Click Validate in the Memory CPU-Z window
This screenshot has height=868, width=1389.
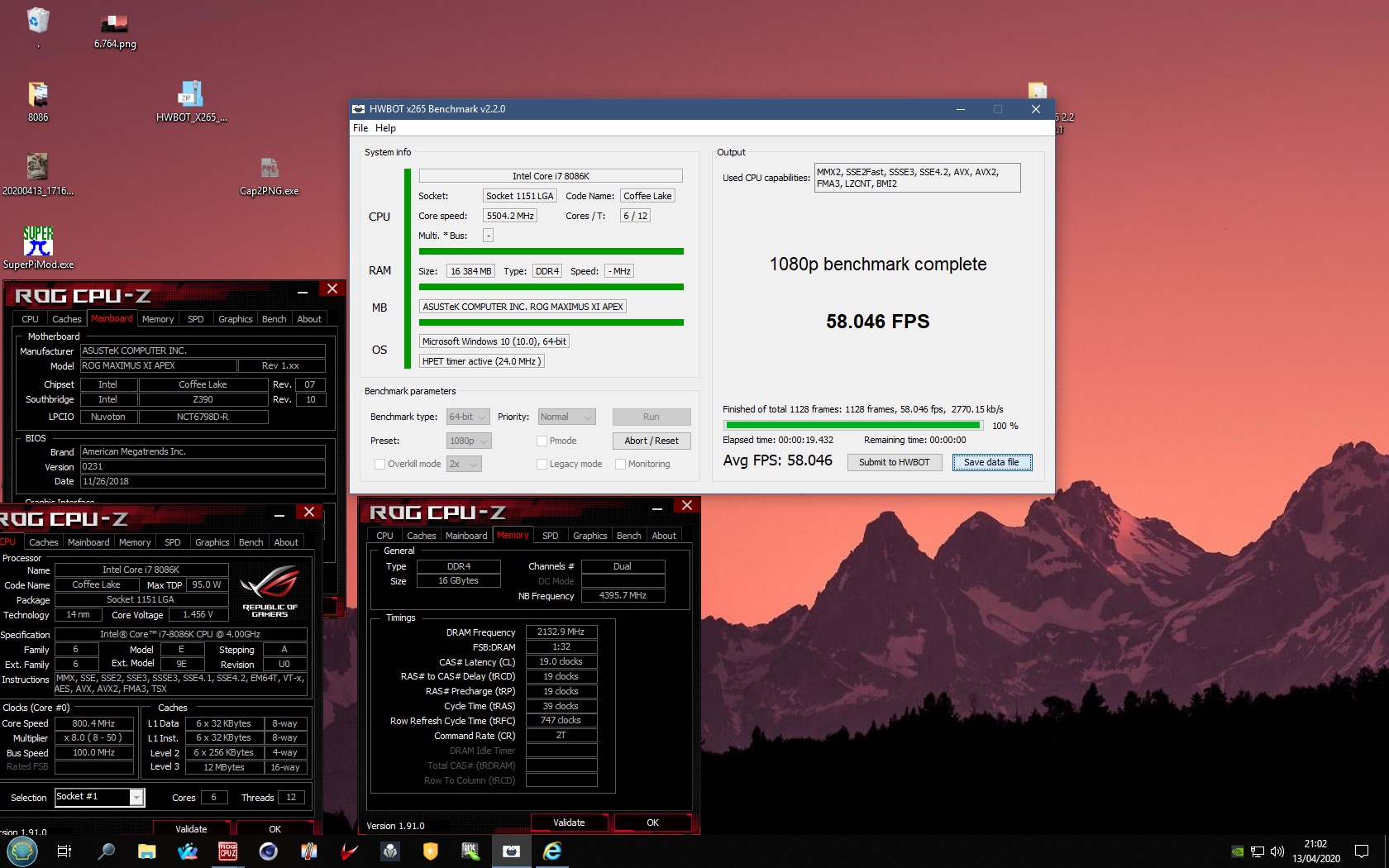(x=569, y=823)
